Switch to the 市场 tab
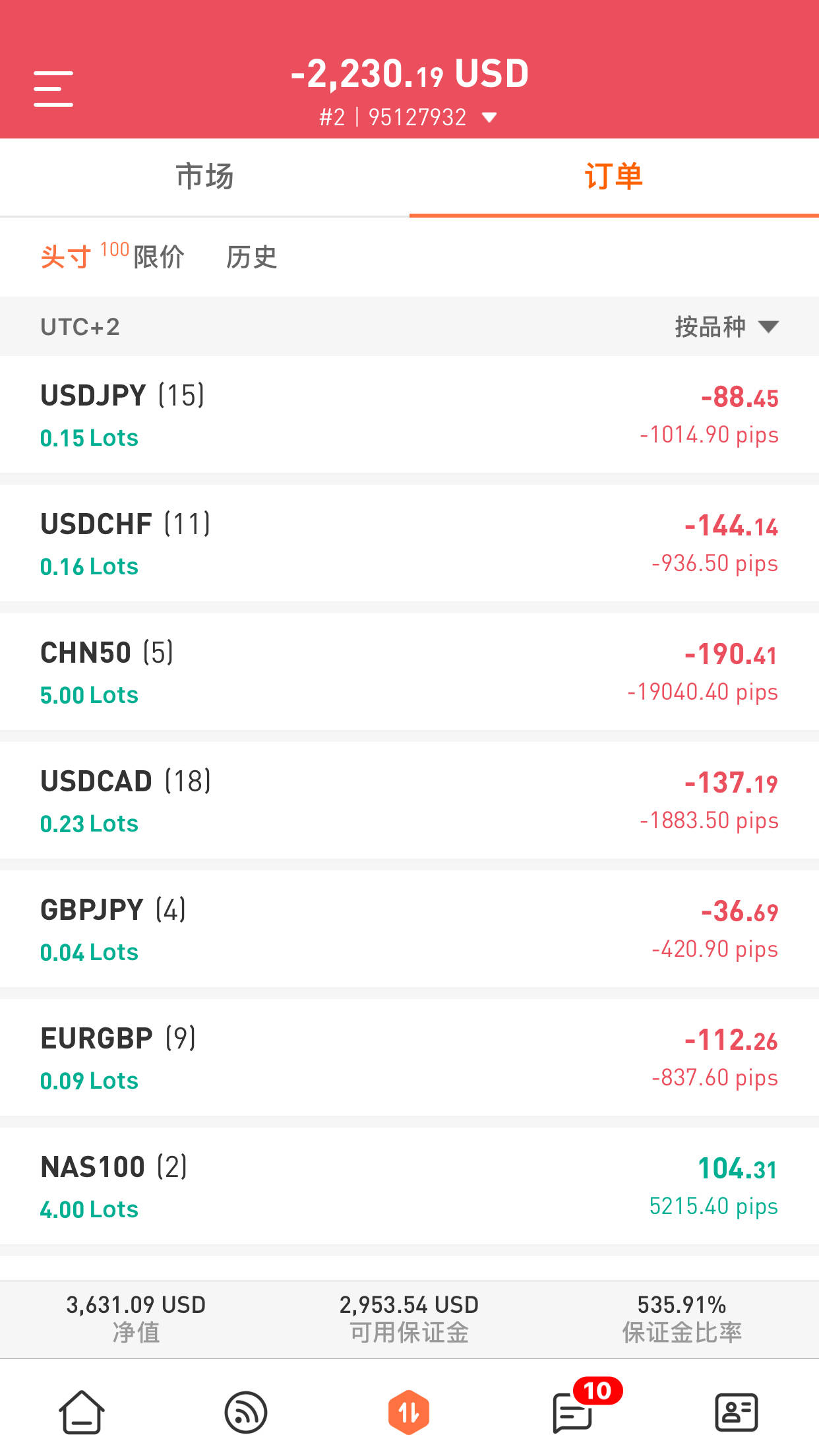 204,177
